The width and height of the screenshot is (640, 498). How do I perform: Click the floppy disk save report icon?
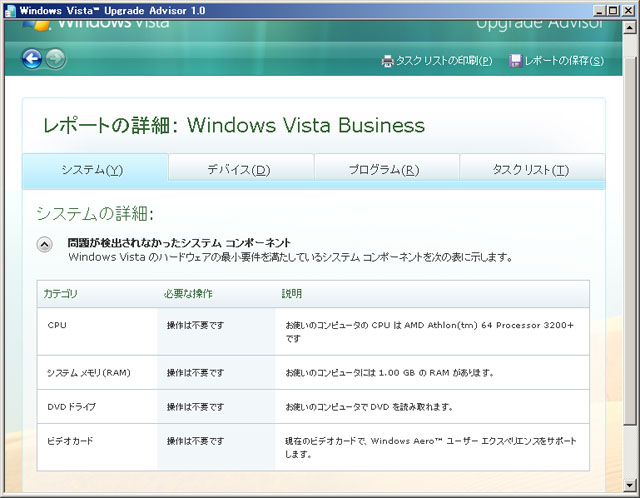click(x=516, y=61)
